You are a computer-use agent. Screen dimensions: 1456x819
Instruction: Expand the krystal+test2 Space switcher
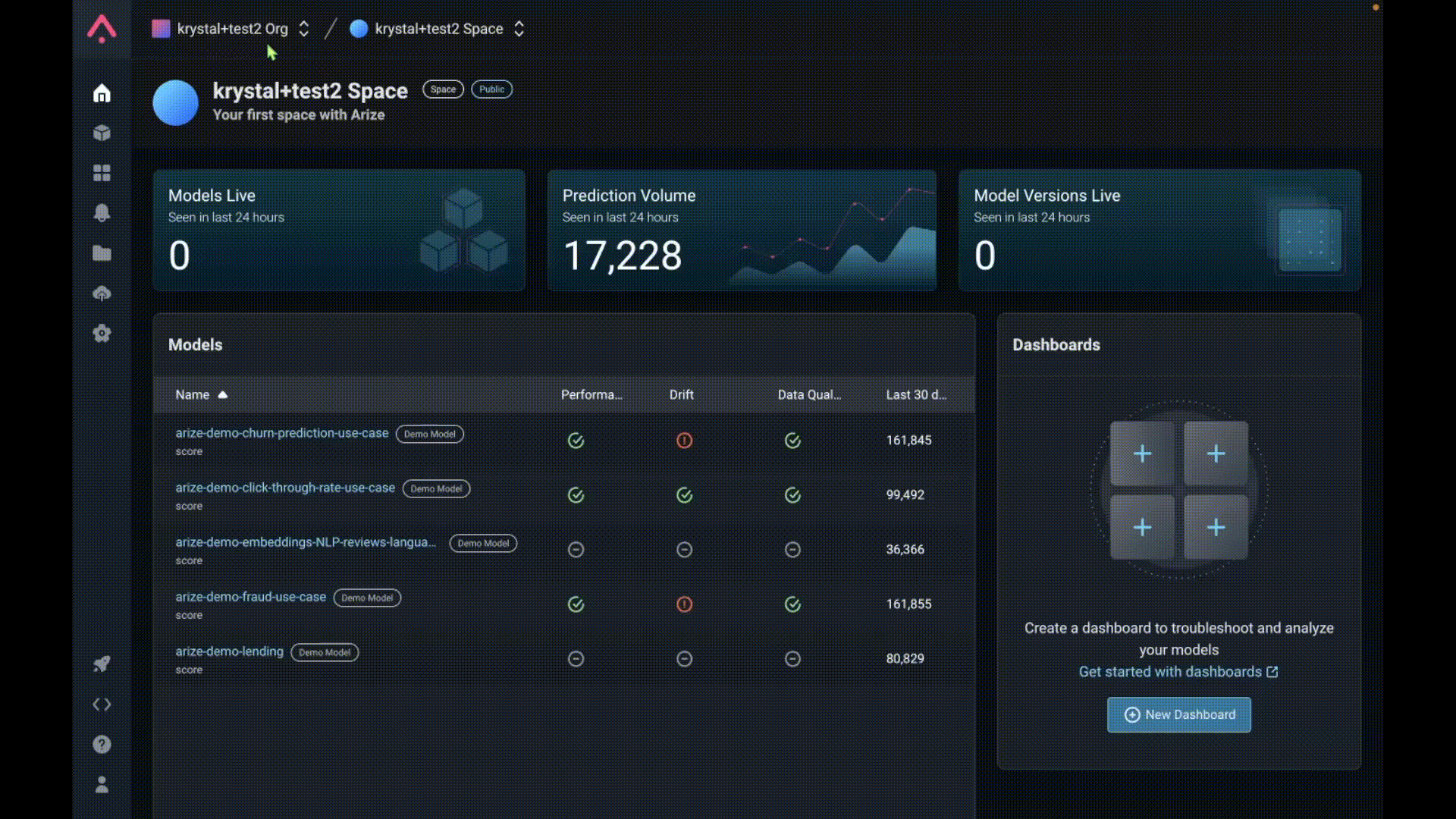coord(438,29)
